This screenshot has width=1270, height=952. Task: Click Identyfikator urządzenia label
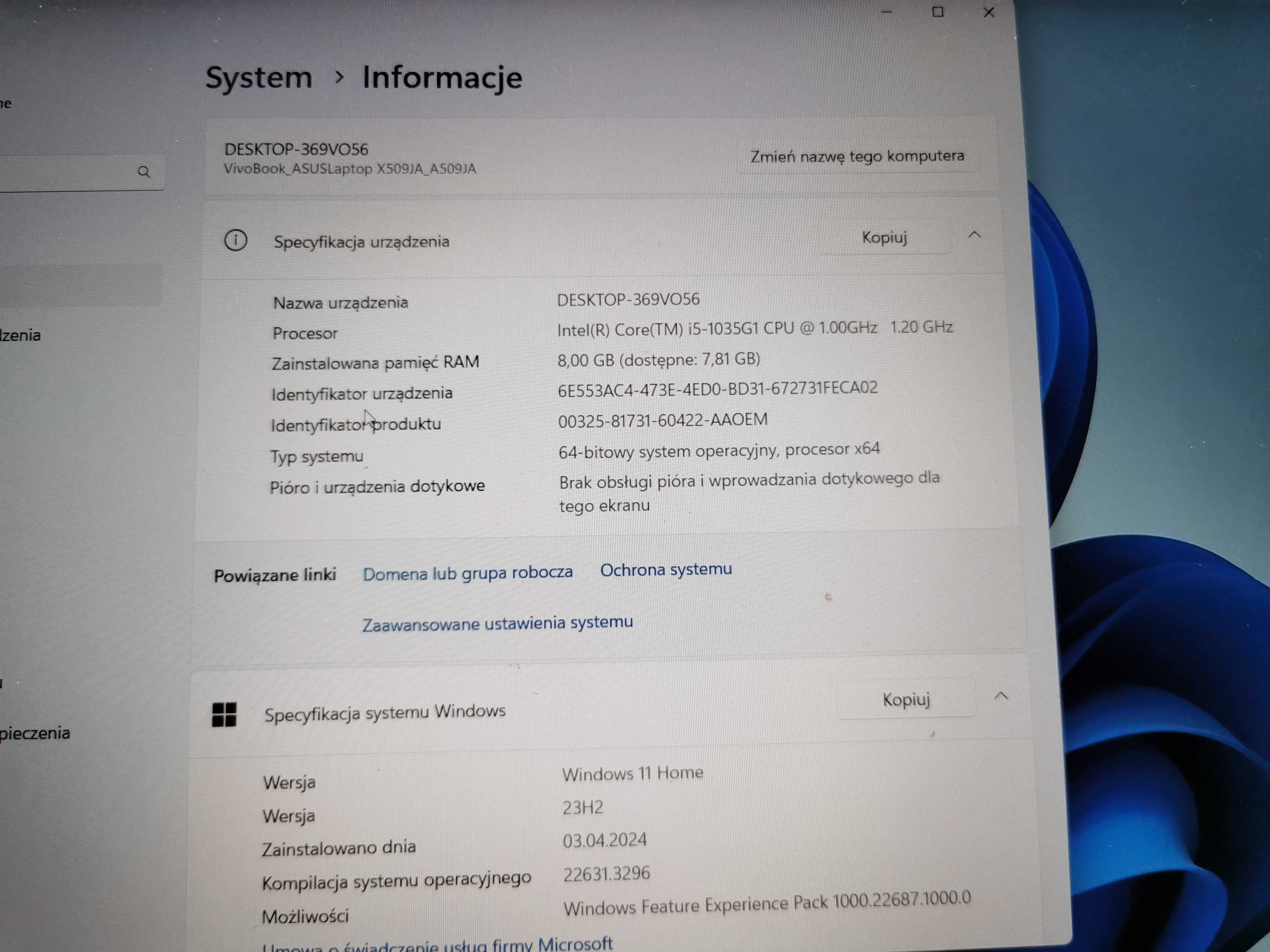(x=362, y=394)
